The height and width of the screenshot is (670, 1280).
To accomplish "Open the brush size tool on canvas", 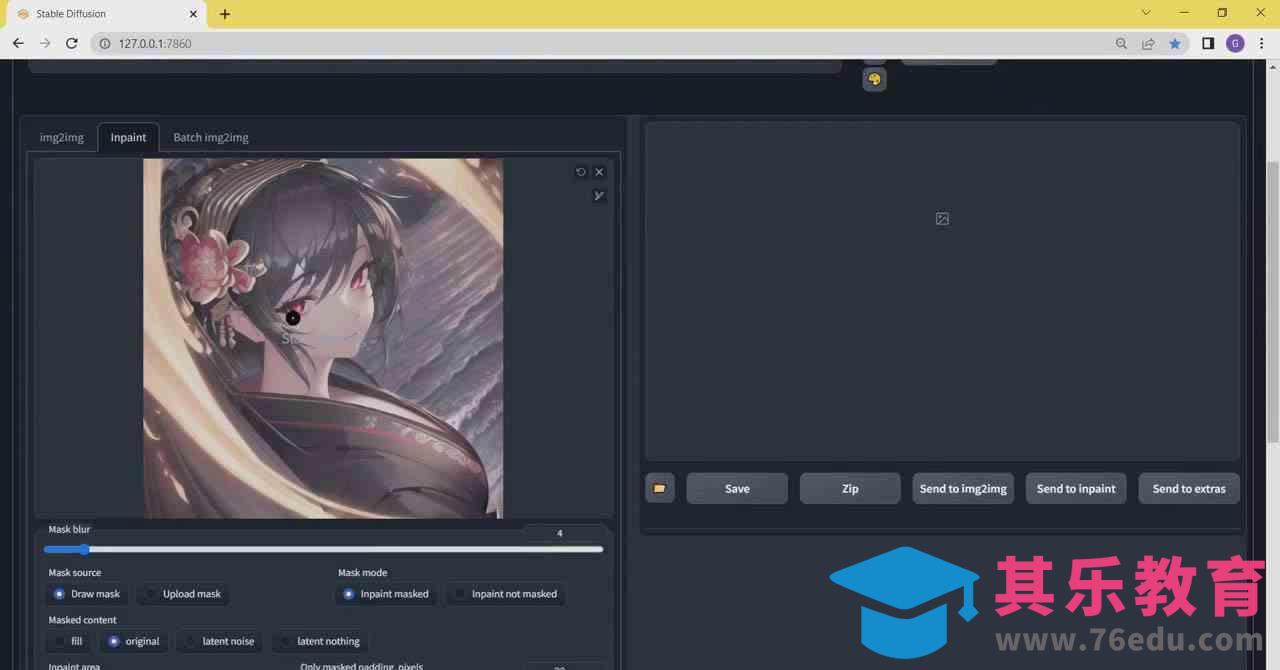I will click(x=599, y=196).
